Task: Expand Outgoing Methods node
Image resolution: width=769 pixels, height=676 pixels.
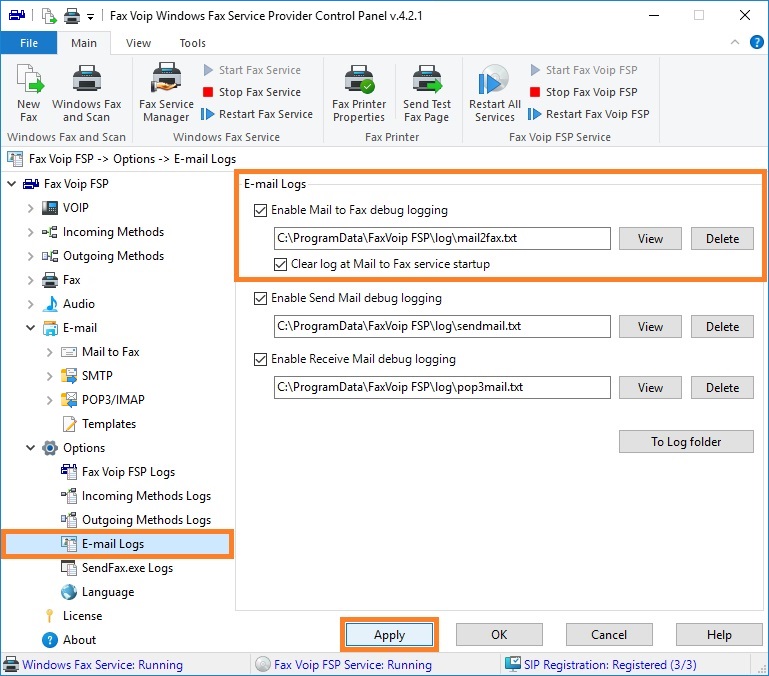Action: (30, 256)
